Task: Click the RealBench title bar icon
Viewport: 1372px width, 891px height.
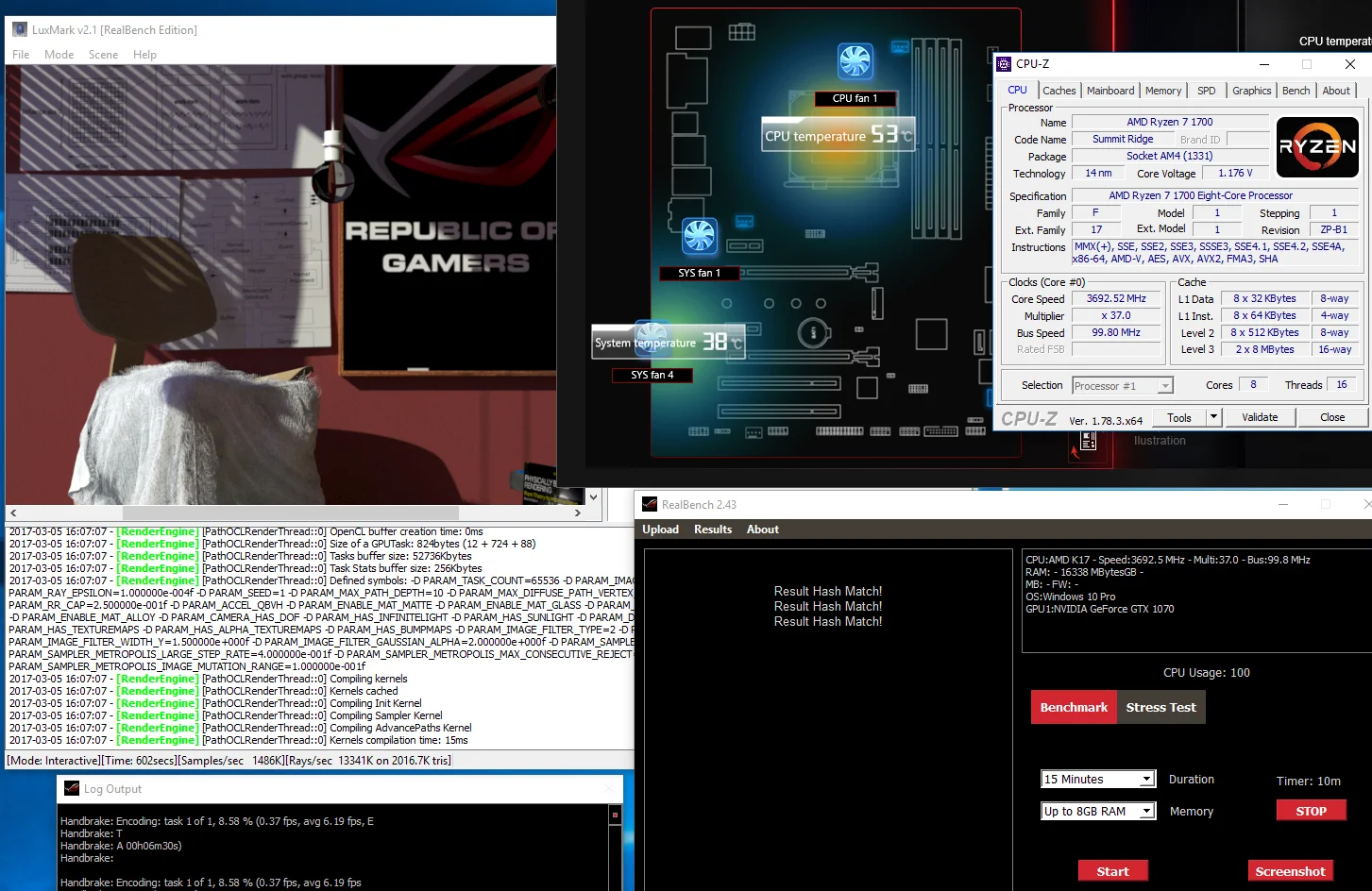Action: click(650, 504)
